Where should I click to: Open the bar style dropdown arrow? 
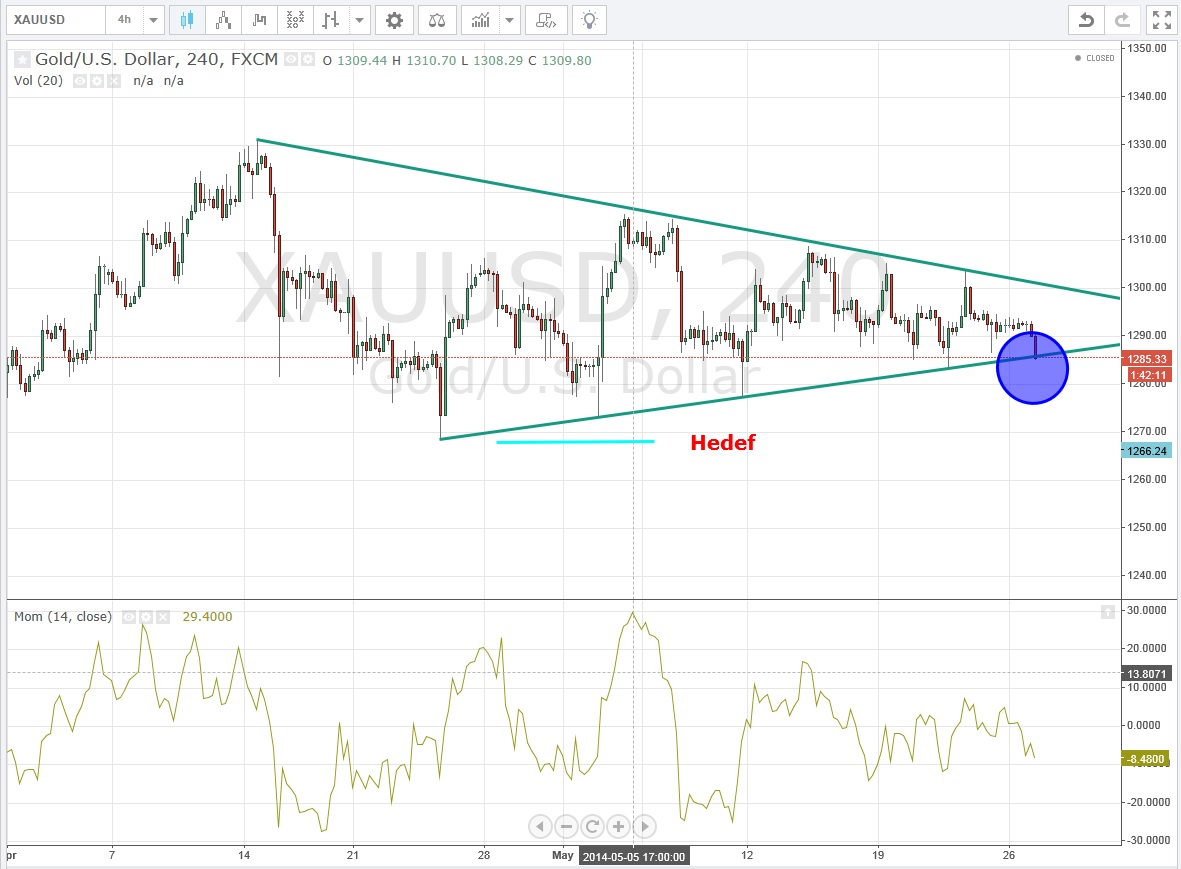coord(359,20)
